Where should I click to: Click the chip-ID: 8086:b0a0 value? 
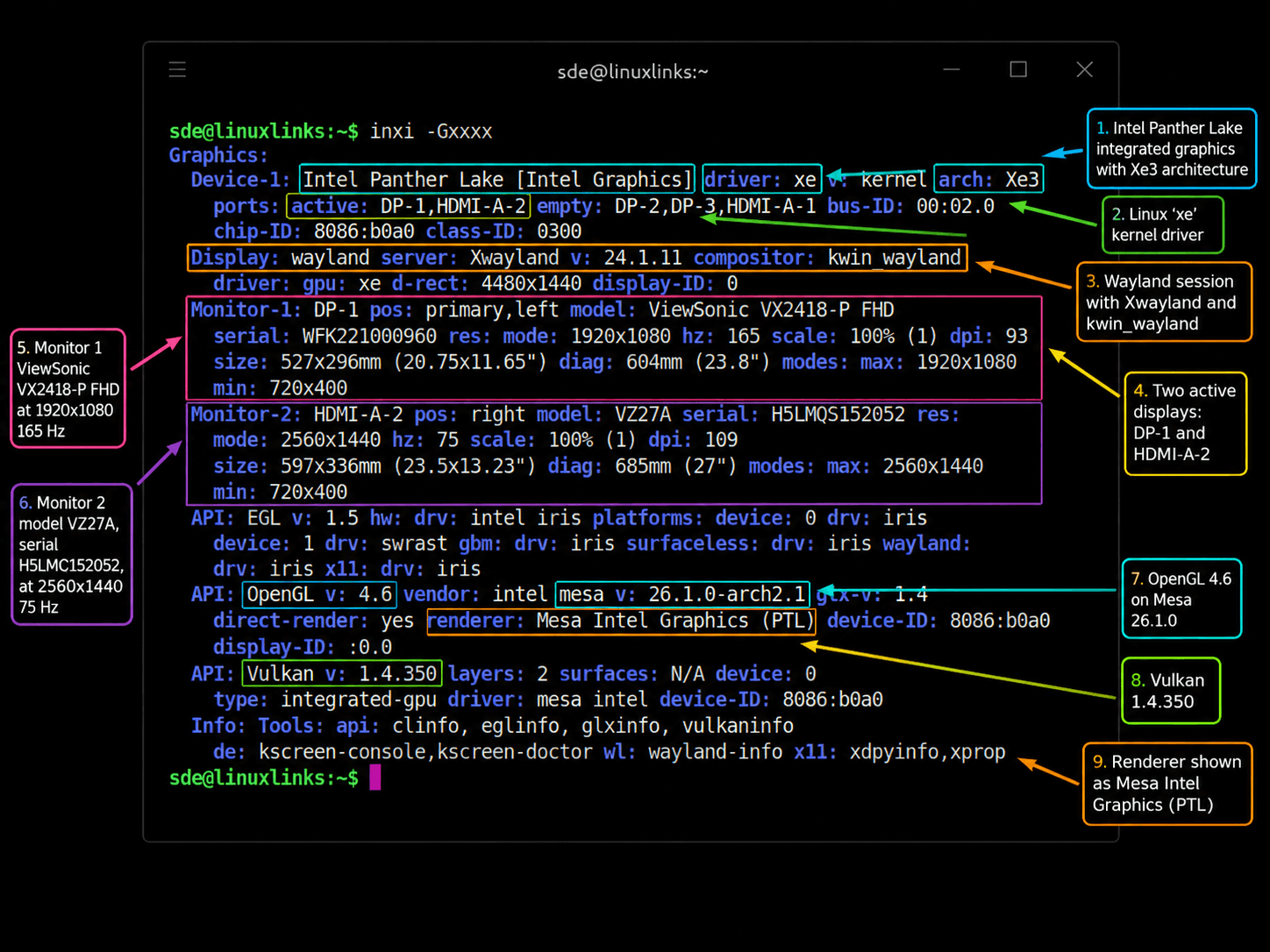click(314, 231)
